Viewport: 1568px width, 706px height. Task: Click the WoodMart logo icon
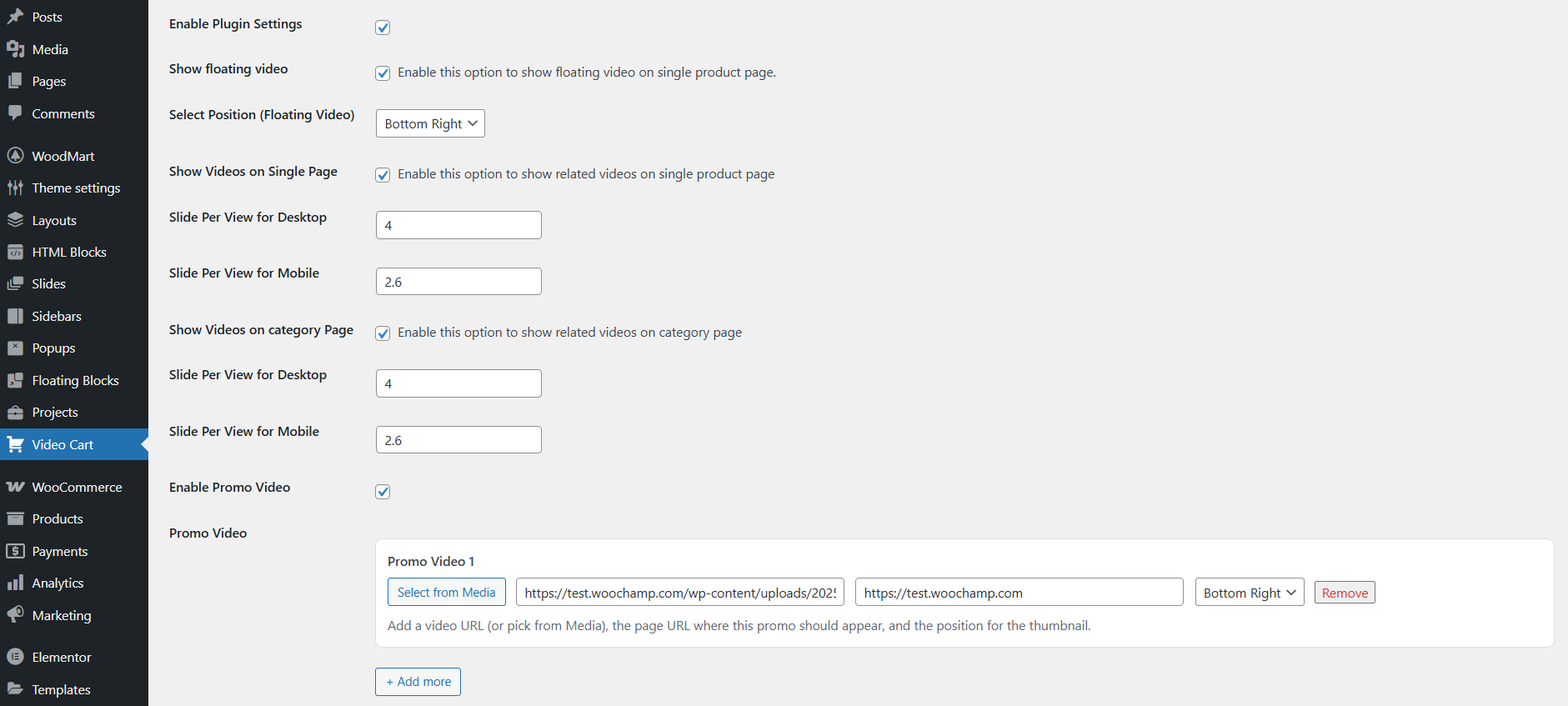(x=15, y=156)
